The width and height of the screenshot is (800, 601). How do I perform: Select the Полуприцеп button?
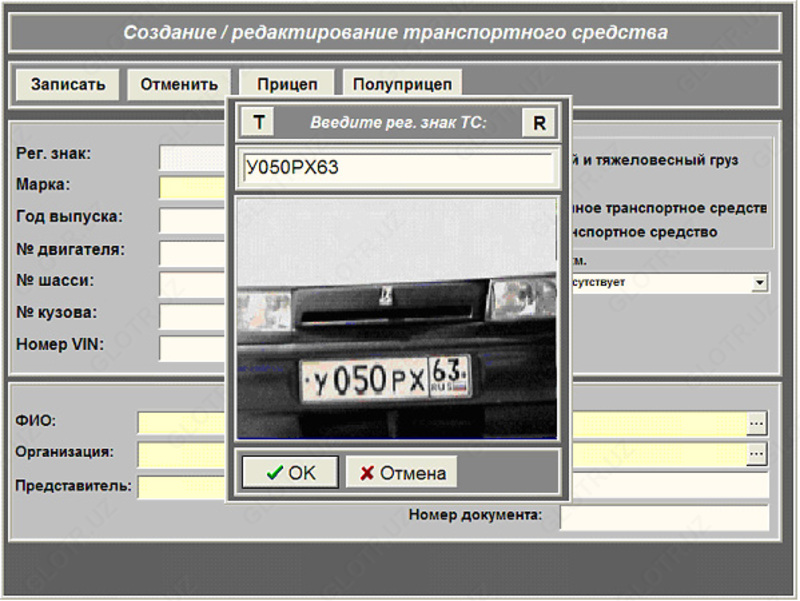[x=402, y=84]
